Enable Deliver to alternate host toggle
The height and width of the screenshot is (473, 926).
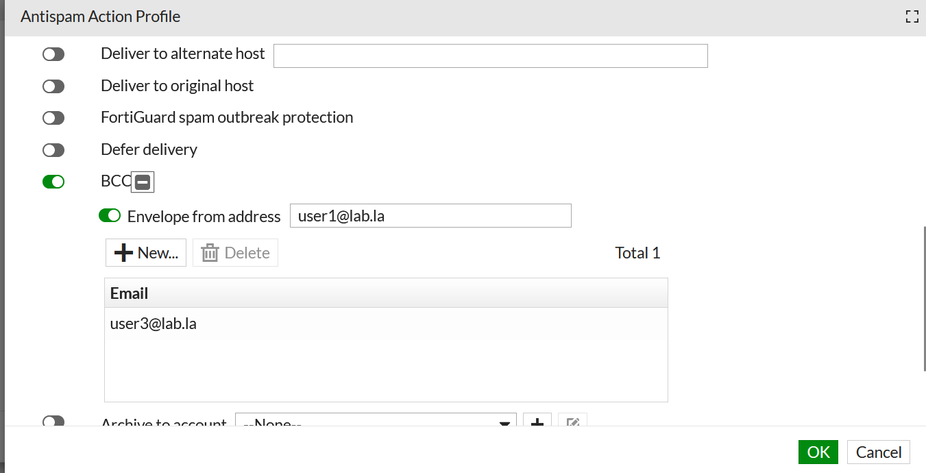click(53, 55)
